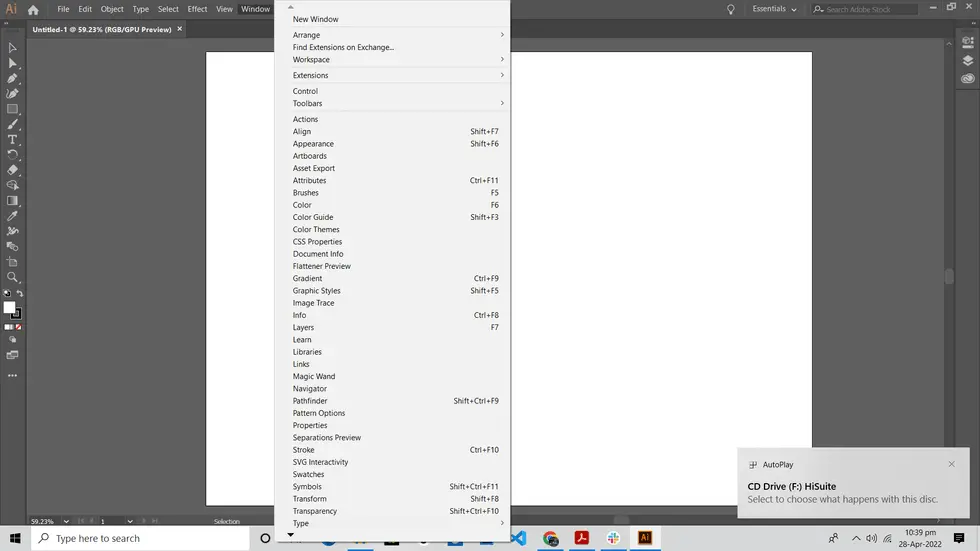Click Find Extensions on Exchange
The width and height of the screenshot is (980, 551).
point(343,47)
